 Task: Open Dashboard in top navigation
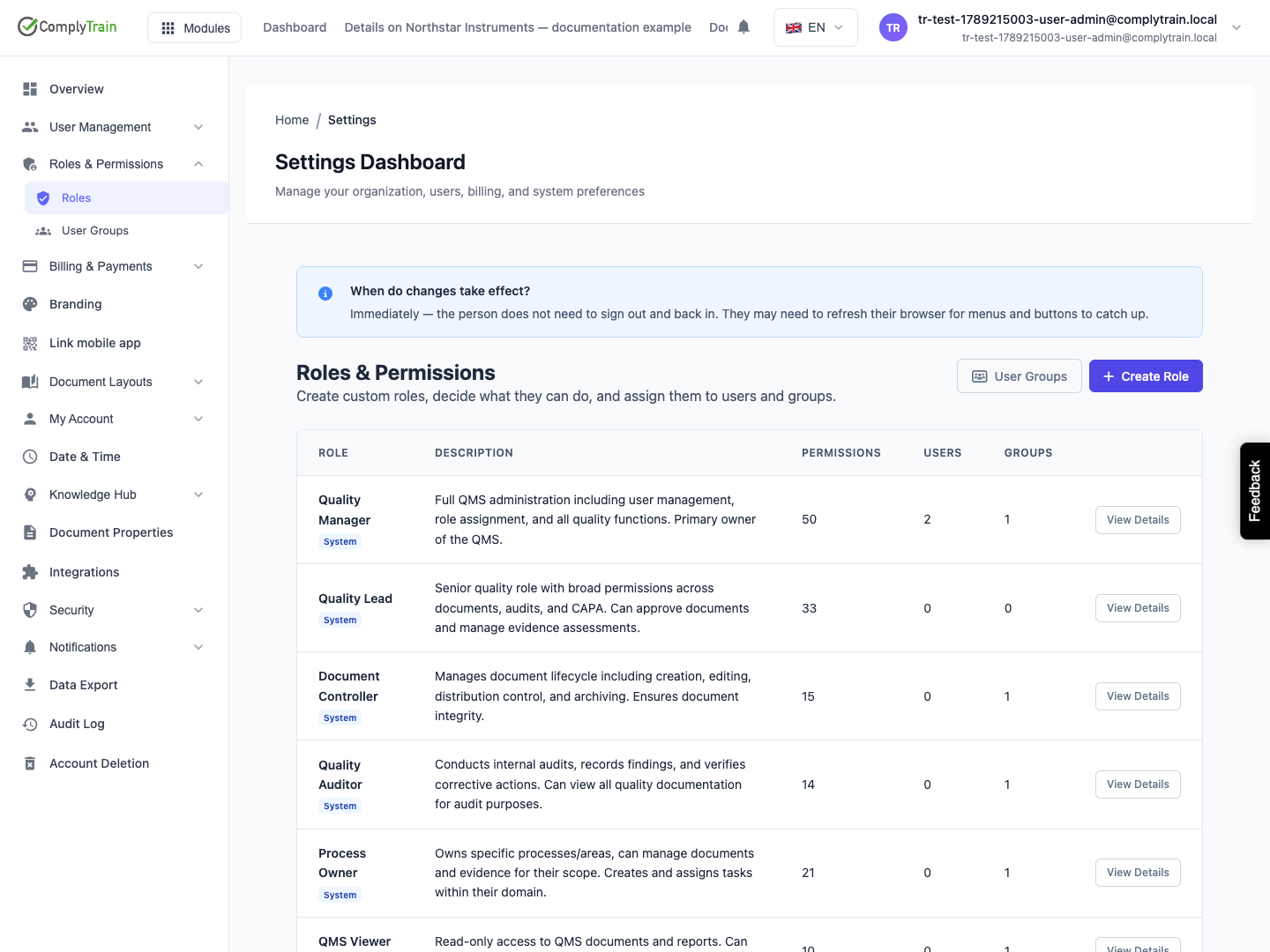(x=295, y=27)
